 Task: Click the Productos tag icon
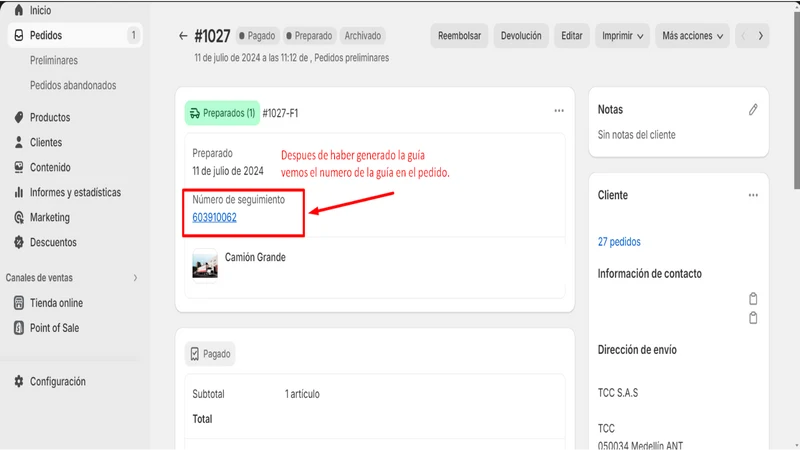(19, 117)
